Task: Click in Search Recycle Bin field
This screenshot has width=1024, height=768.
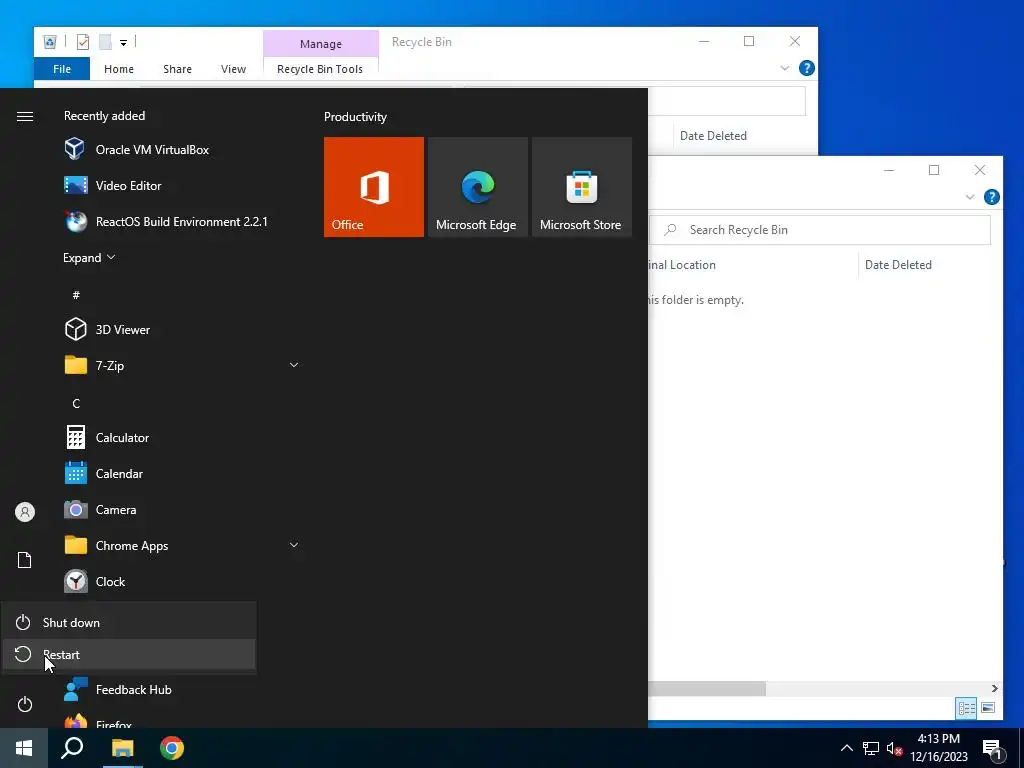Action: pos(821,230)
